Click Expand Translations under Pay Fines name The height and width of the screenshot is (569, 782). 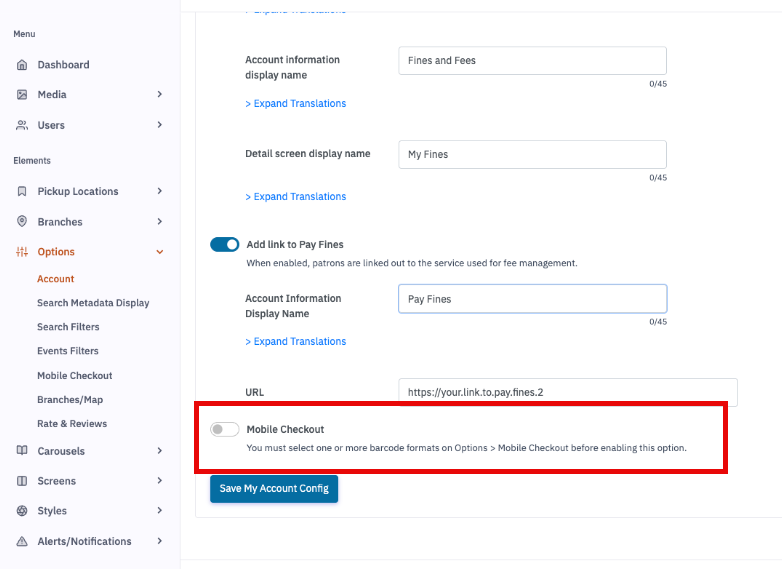point(296,342)
